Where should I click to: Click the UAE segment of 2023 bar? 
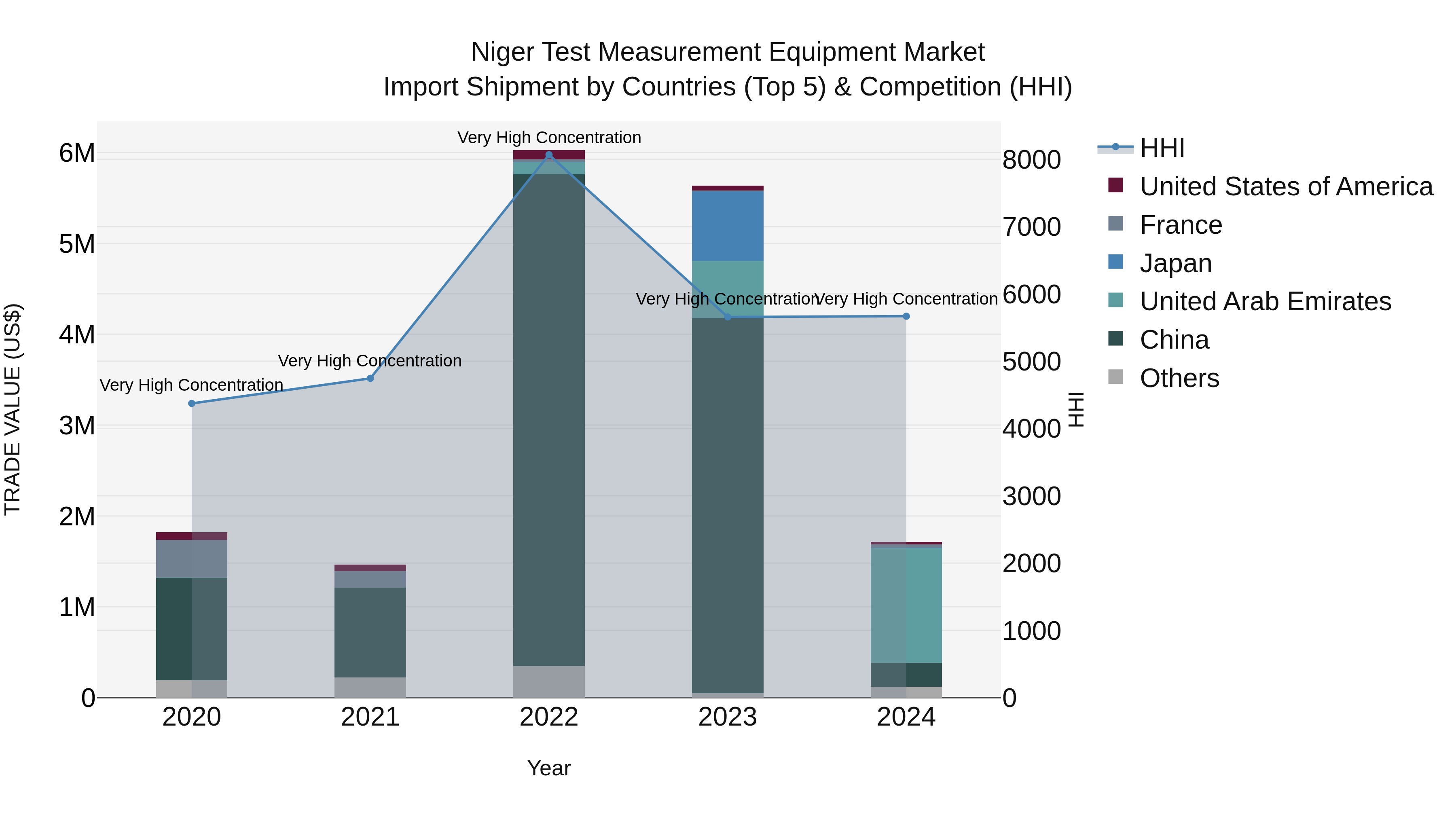pyautogui.click(x=728, y=290)
